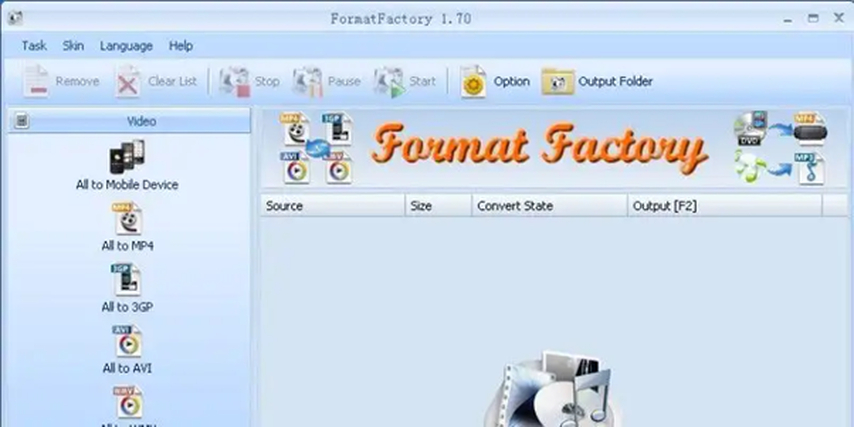Click the Stop toolbar icon
The image size is (854, 427).
tap(235, 82)
